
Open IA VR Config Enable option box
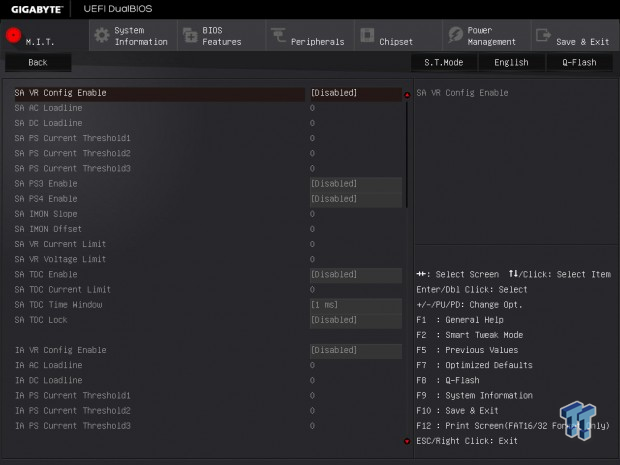click(x=356, y=350)
